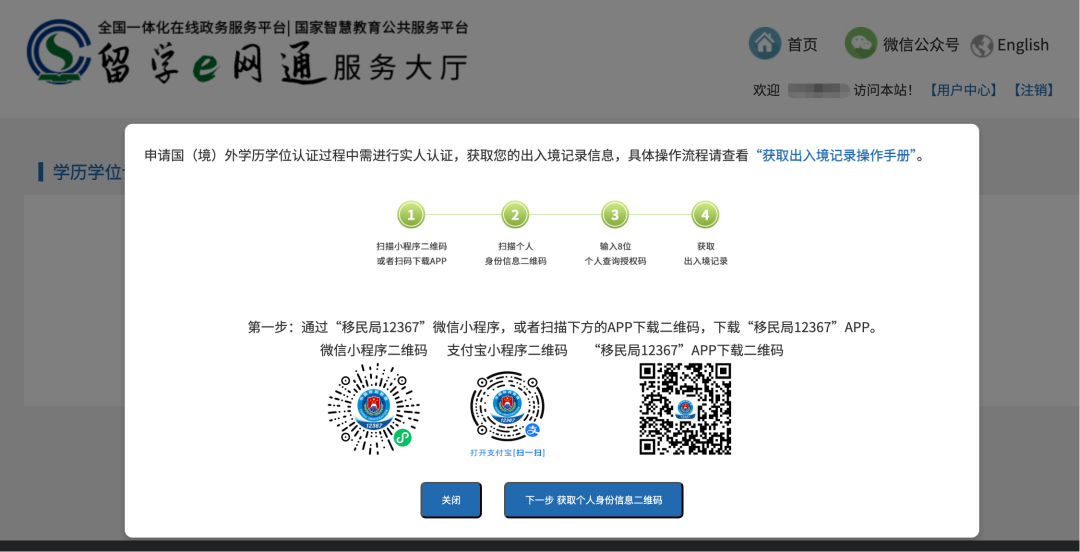
Task: Click the “移民局12367”APP下载二维码 label
Action: click(689, 350)
